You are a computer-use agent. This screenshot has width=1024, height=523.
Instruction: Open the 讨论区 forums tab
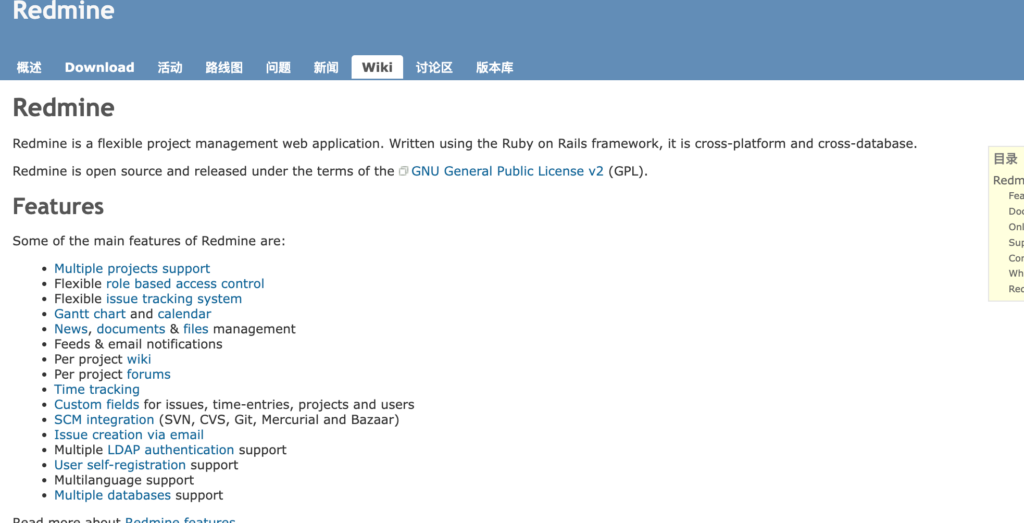(434, 68)
